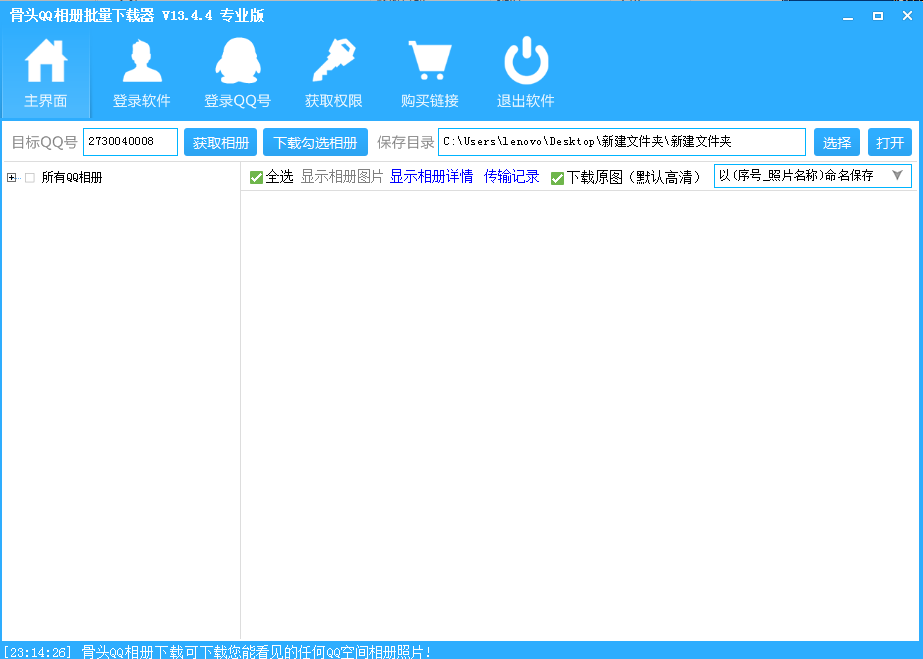
Task: Maximize the 骨头QQ相册批量下载器 window
Action: tap(878, 16)
